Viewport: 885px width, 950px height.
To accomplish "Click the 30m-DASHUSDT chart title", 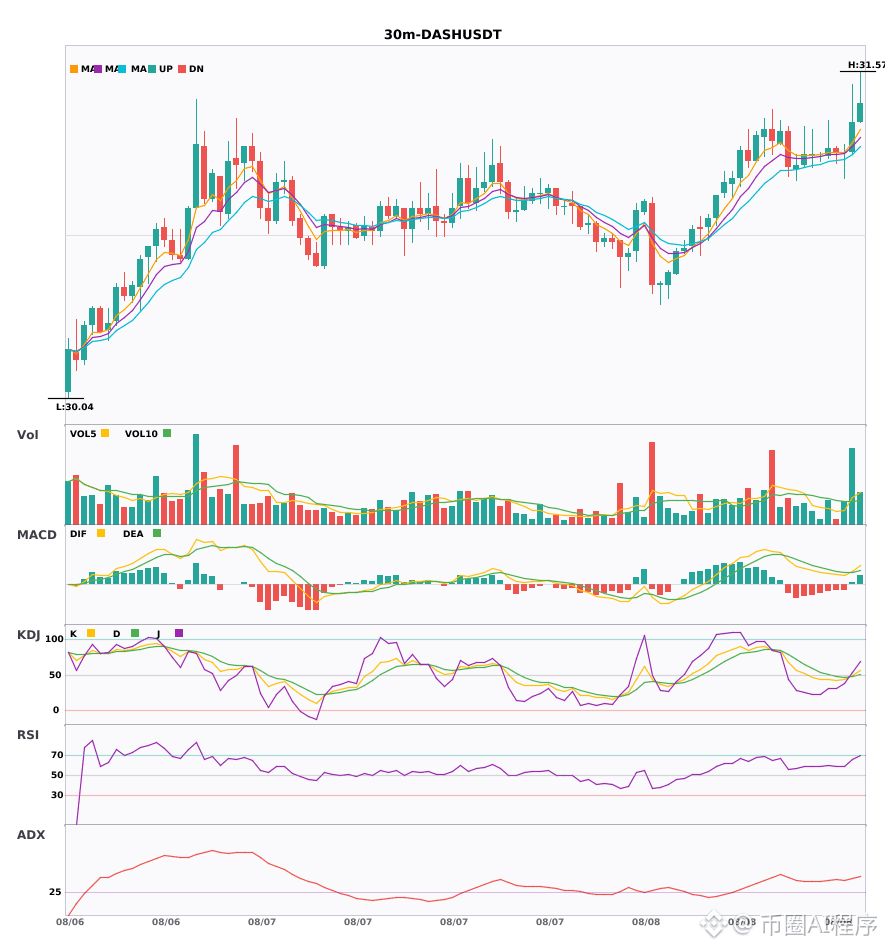I will point(443,35).
